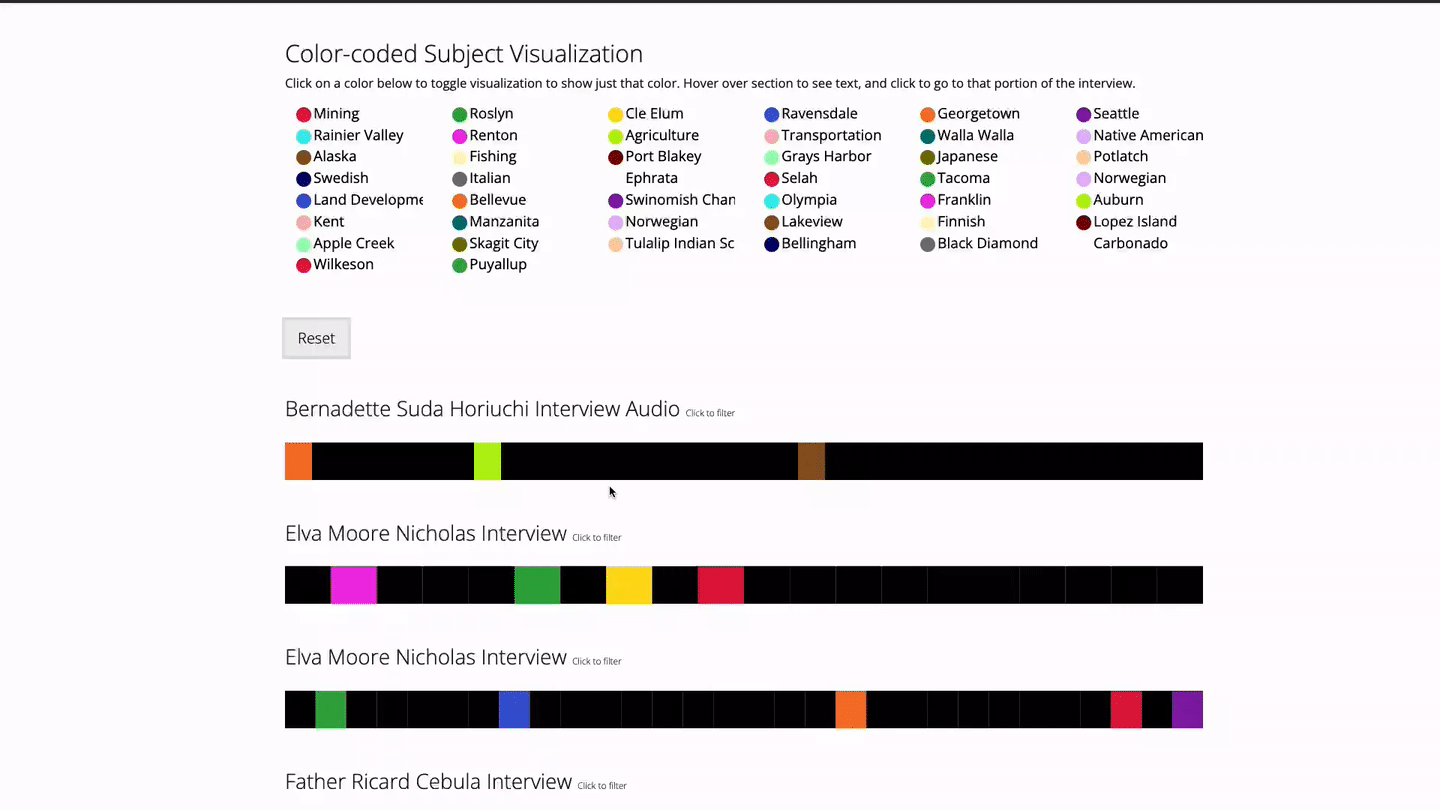Viewport: 1440px width, 810px height.
Task: Choose the Ephrata legend label
Action: [652, 178]
